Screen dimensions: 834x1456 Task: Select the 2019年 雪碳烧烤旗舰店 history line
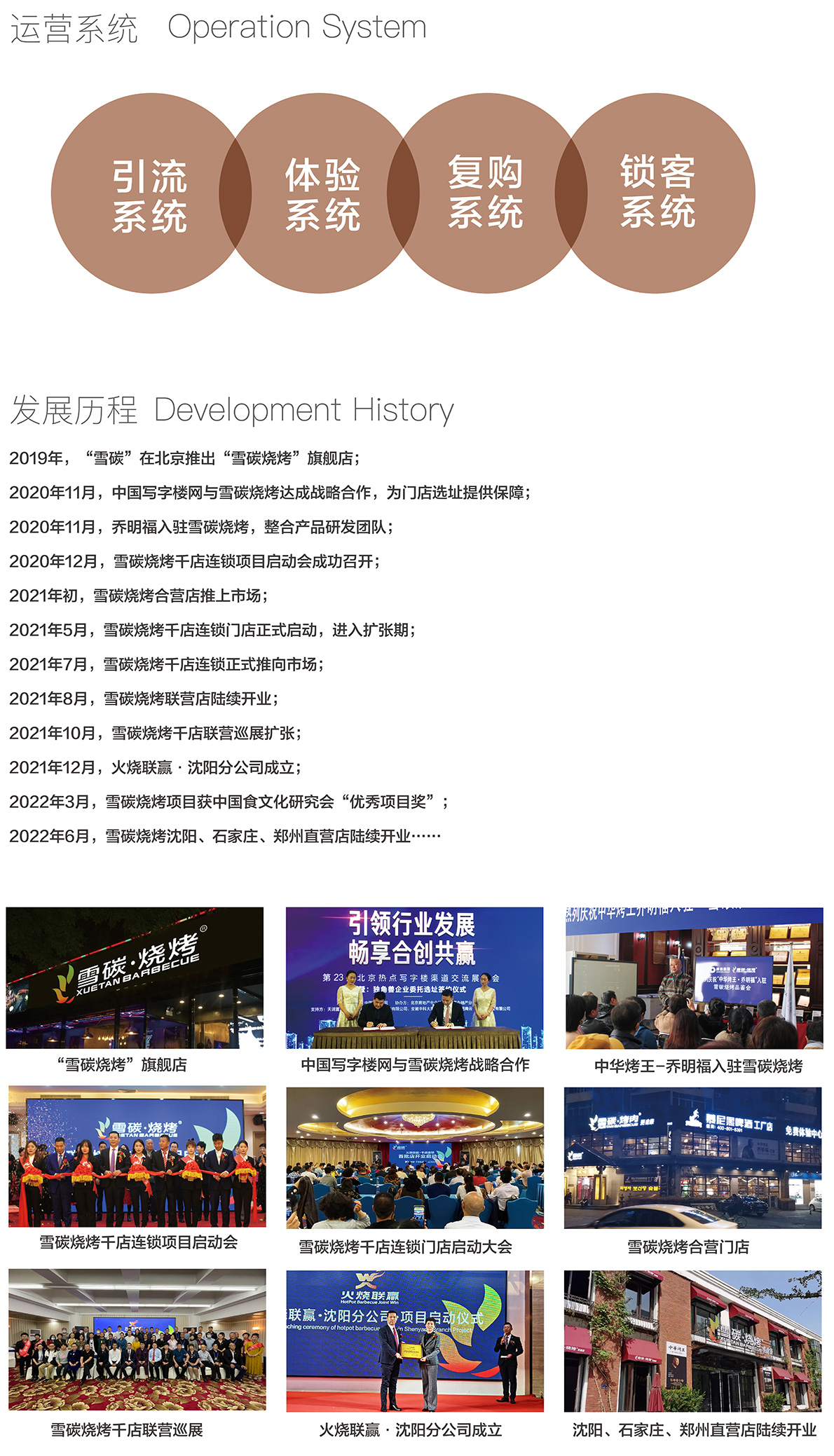[184, 458]
